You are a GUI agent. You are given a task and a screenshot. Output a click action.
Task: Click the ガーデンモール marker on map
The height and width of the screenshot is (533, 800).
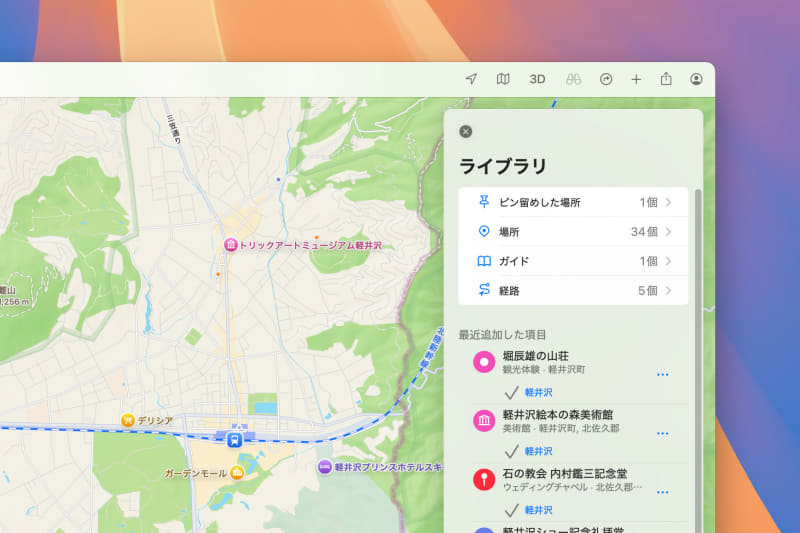237,473
